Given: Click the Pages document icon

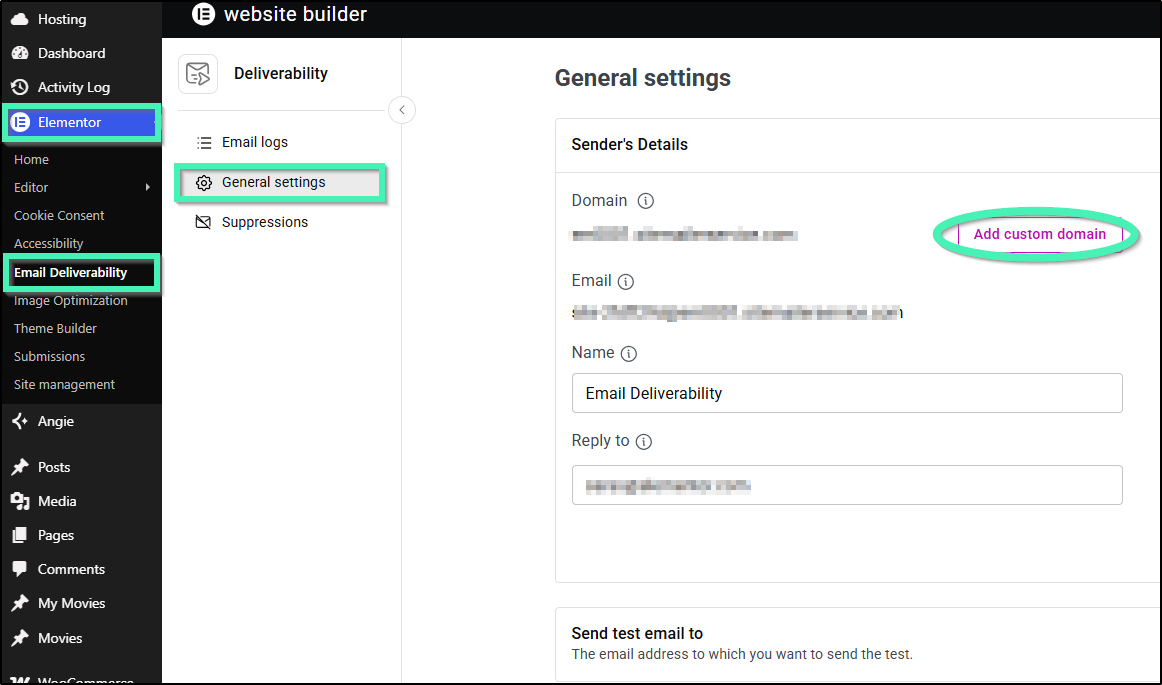Looking at the screenshot, I should [20, 535].
